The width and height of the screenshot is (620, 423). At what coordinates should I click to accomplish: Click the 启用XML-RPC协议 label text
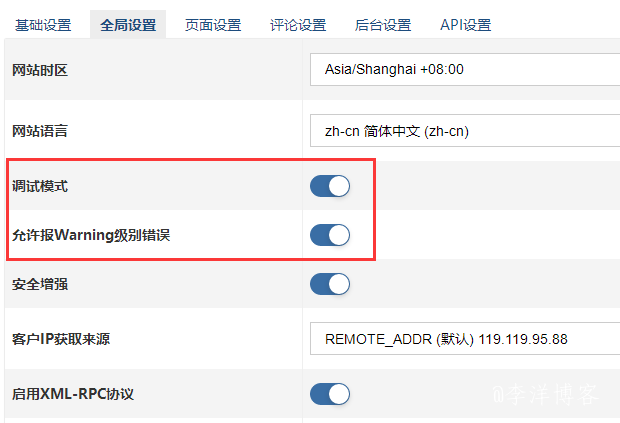coord(72,394)
